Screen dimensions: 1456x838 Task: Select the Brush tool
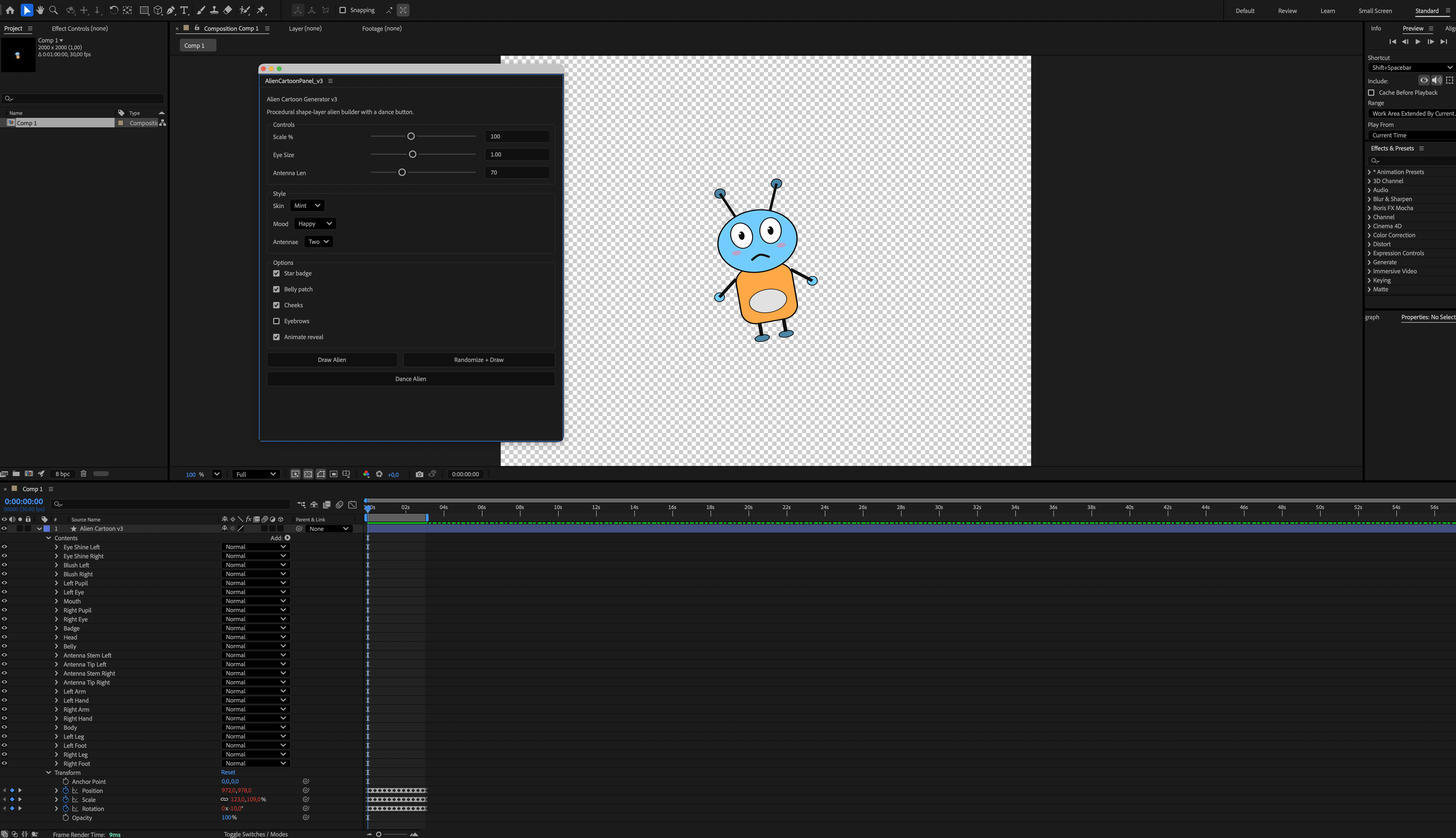[x=201, y=10]
